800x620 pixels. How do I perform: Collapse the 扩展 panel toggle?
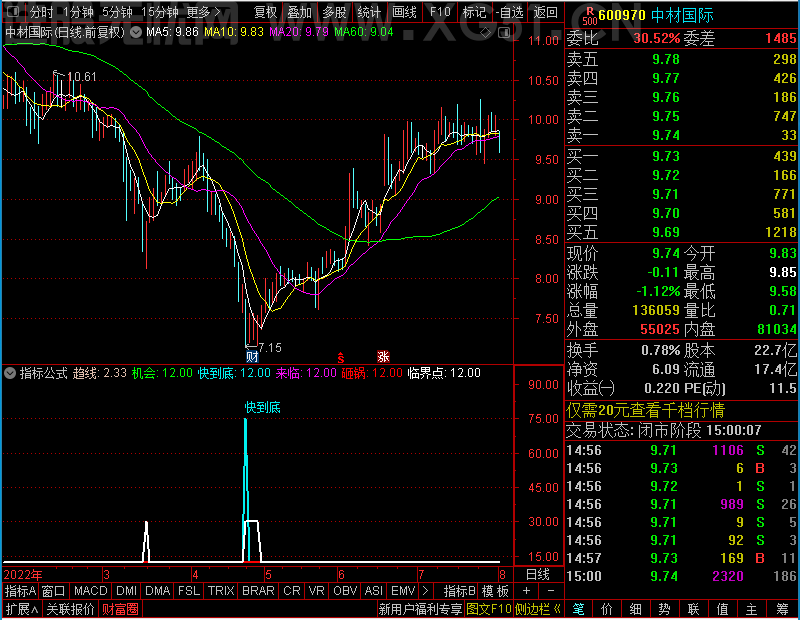(x=22, y=609)
